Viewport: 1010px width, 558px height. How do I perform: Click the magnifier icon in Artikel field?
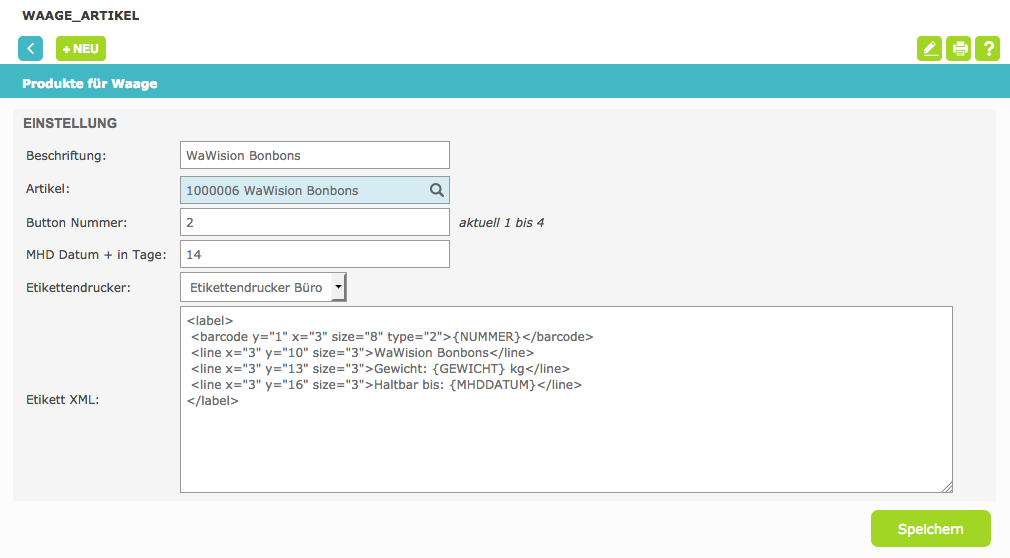(x=437, y=190)
